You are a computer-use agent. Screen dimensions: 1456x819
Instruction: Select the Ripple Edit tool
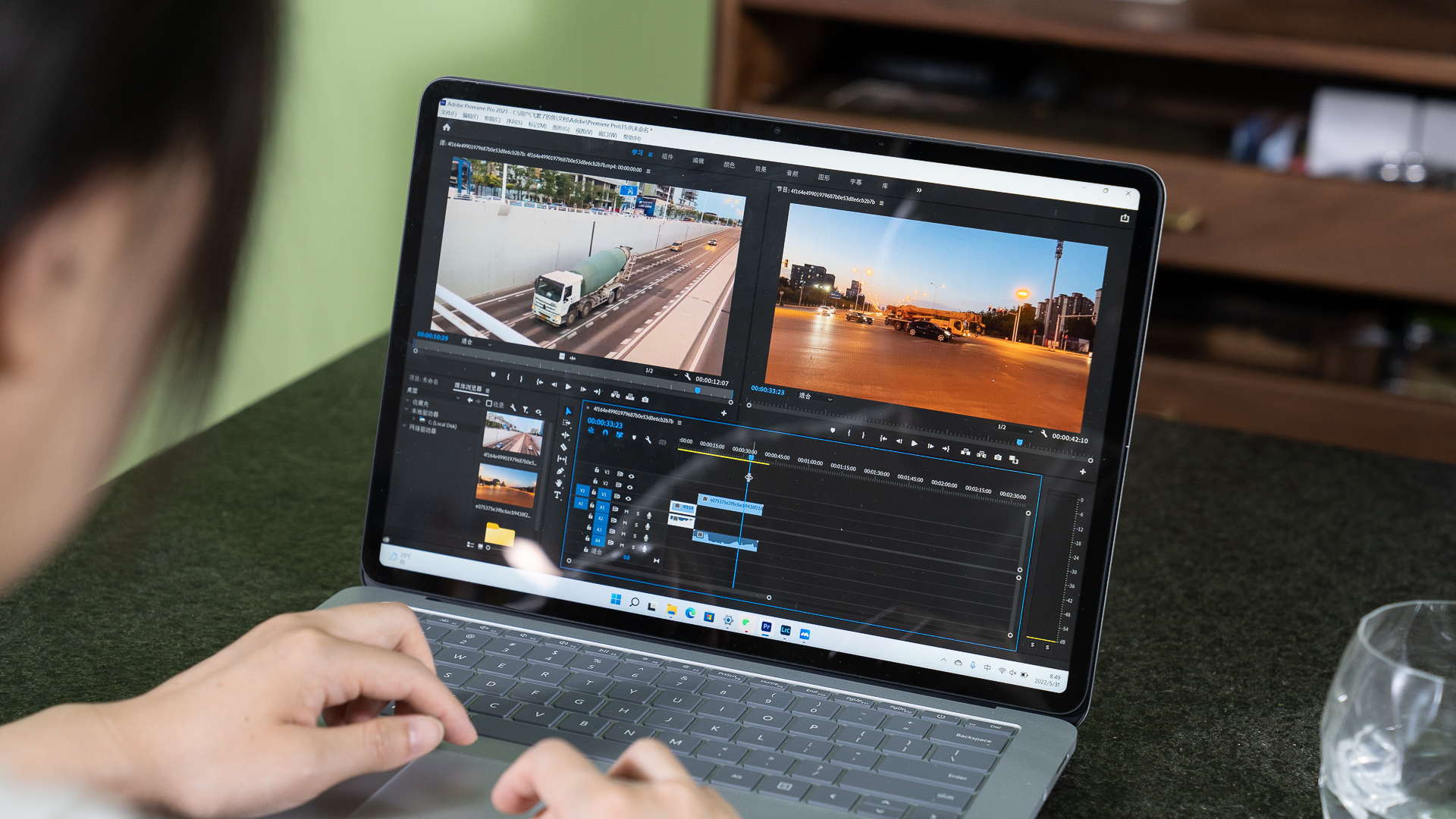[565, 435]
